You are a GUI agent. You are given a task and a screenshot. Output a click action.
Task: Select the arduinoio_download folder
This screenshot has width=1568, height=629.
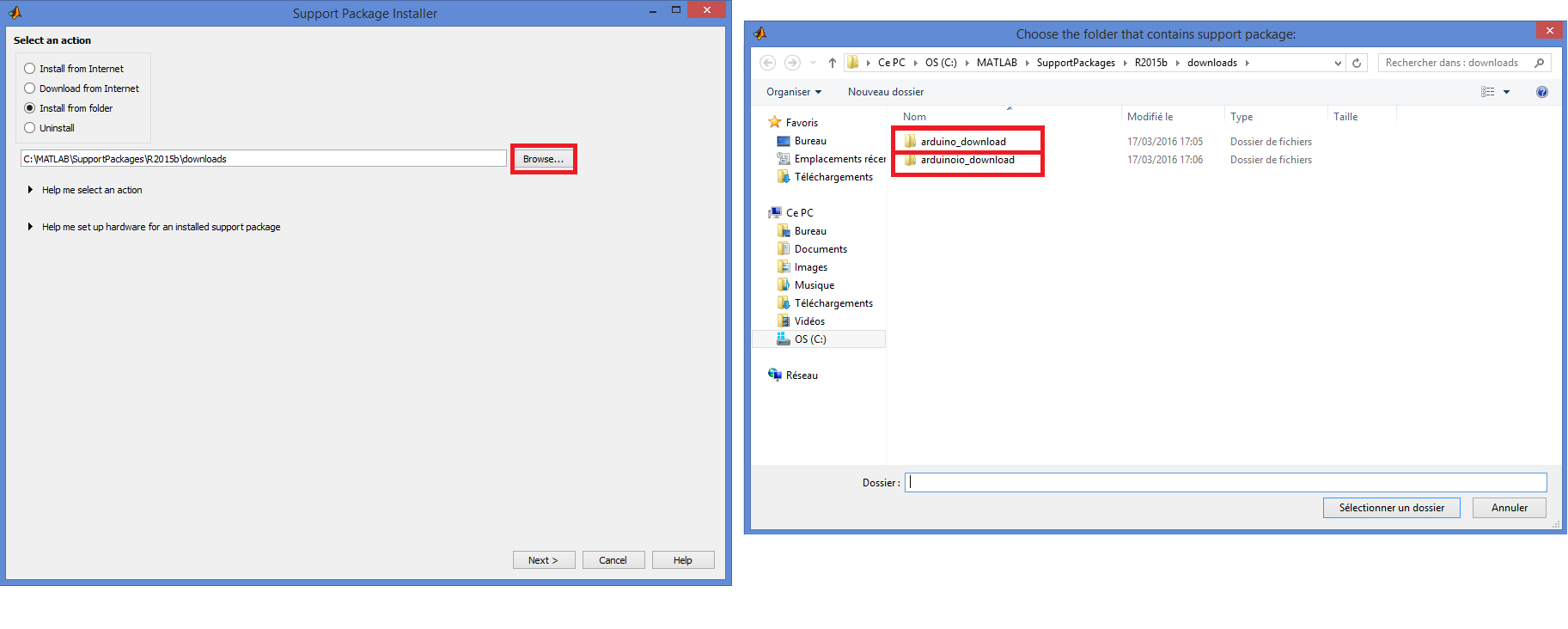[967, 160]
